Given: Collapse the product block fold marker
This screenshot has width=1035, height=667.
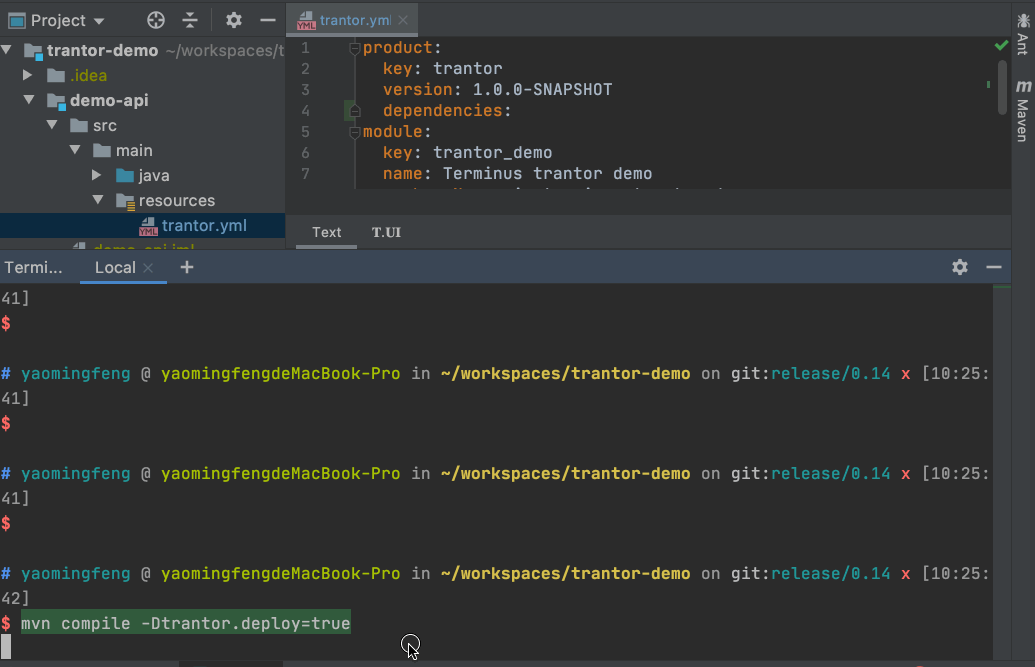Looking at the screenshot, I should point(353,46).
